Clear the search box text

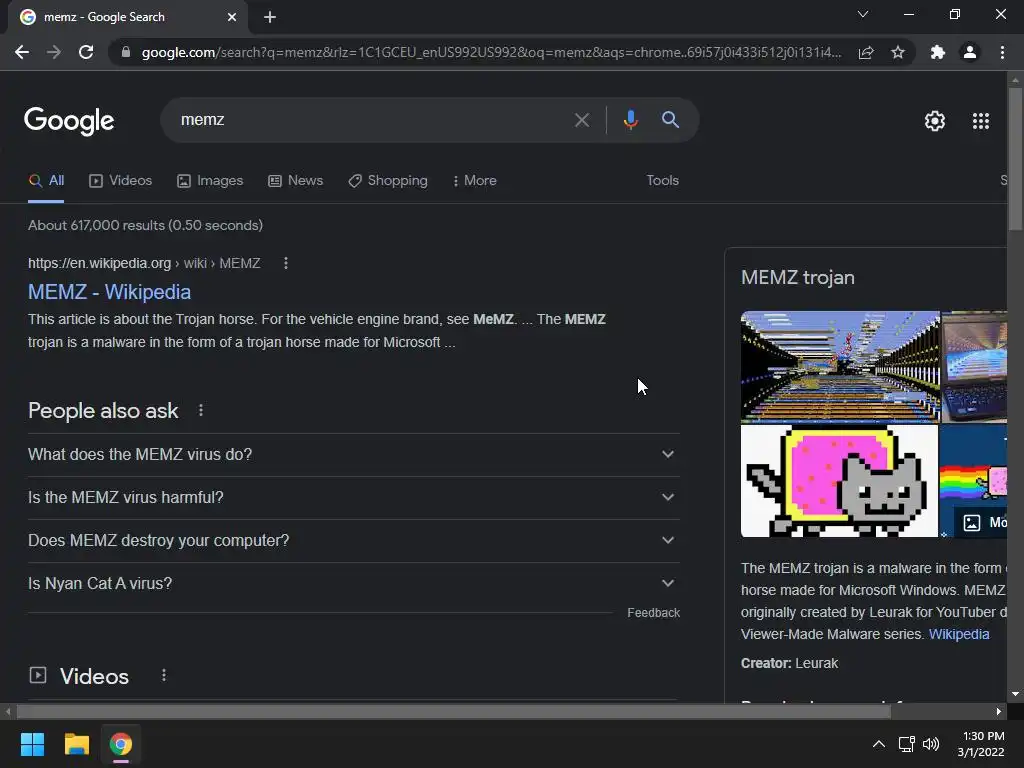click(x=581, y=120)
